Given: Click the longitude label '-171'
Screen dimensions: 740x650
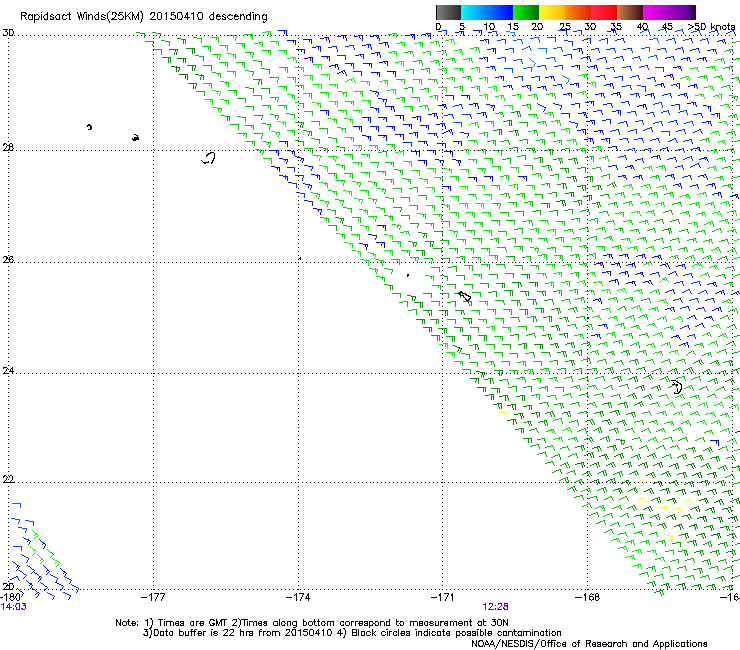Looking at the screenshot, I should point(442,597).
